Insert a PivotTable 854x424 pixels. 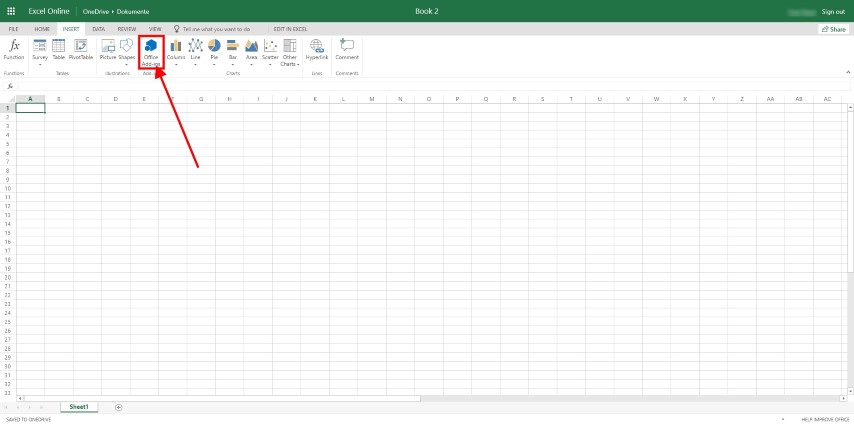[81, 50]
